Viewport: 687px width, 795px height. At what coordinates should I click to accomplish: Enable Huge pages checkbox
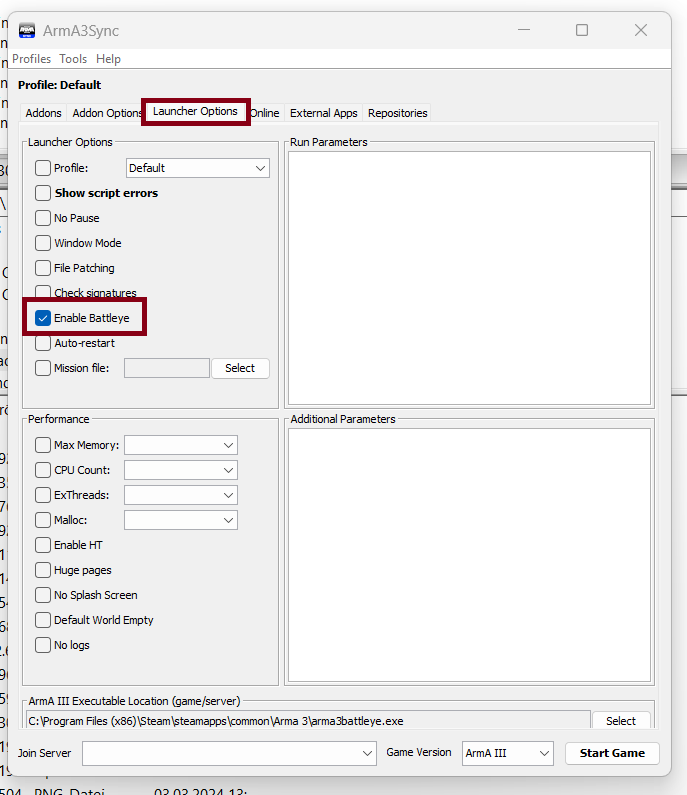click(43, 570)
